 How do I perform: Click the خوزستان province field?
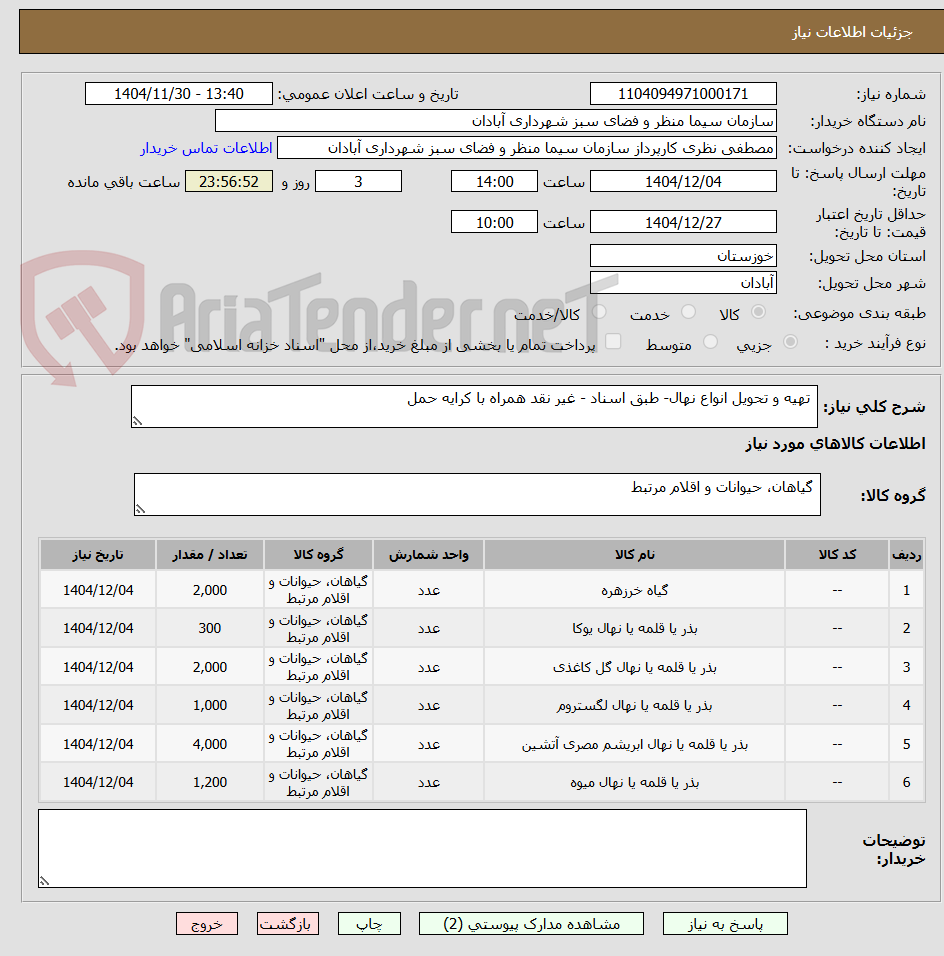click(683, 255)
